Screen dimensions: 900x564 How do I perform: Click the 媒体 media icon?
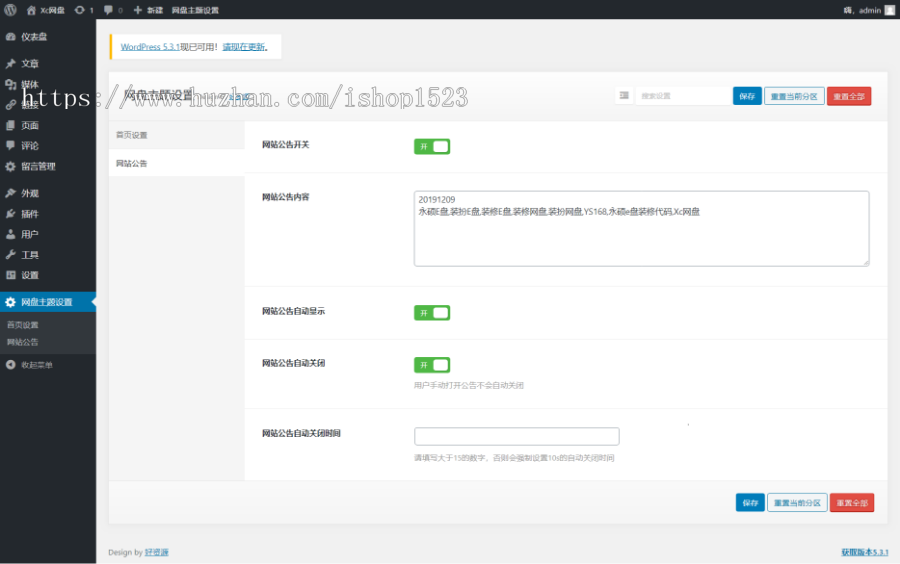[10, 84]
